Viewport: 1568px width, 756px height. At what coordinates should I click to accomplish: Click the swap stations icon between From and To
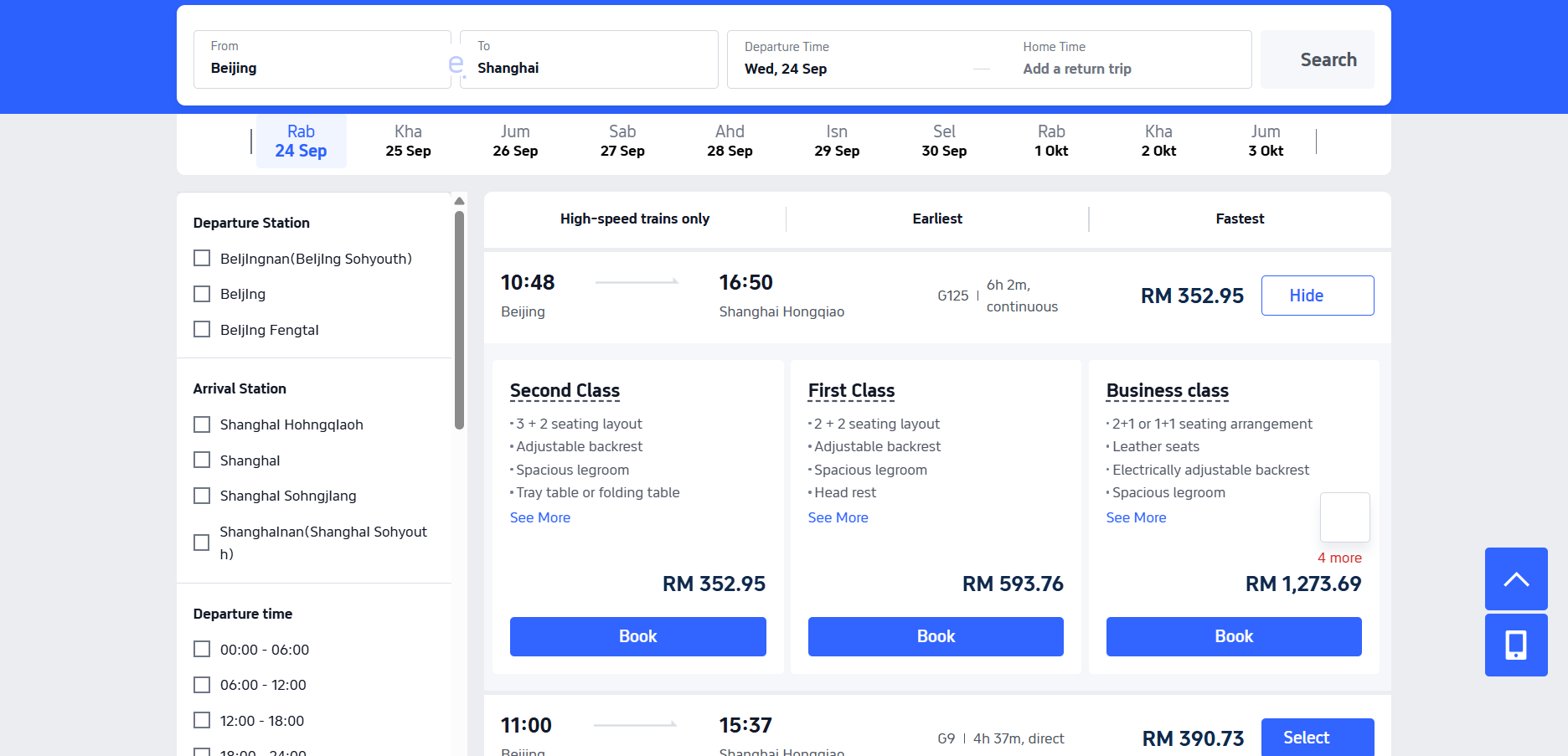point(456,64)
